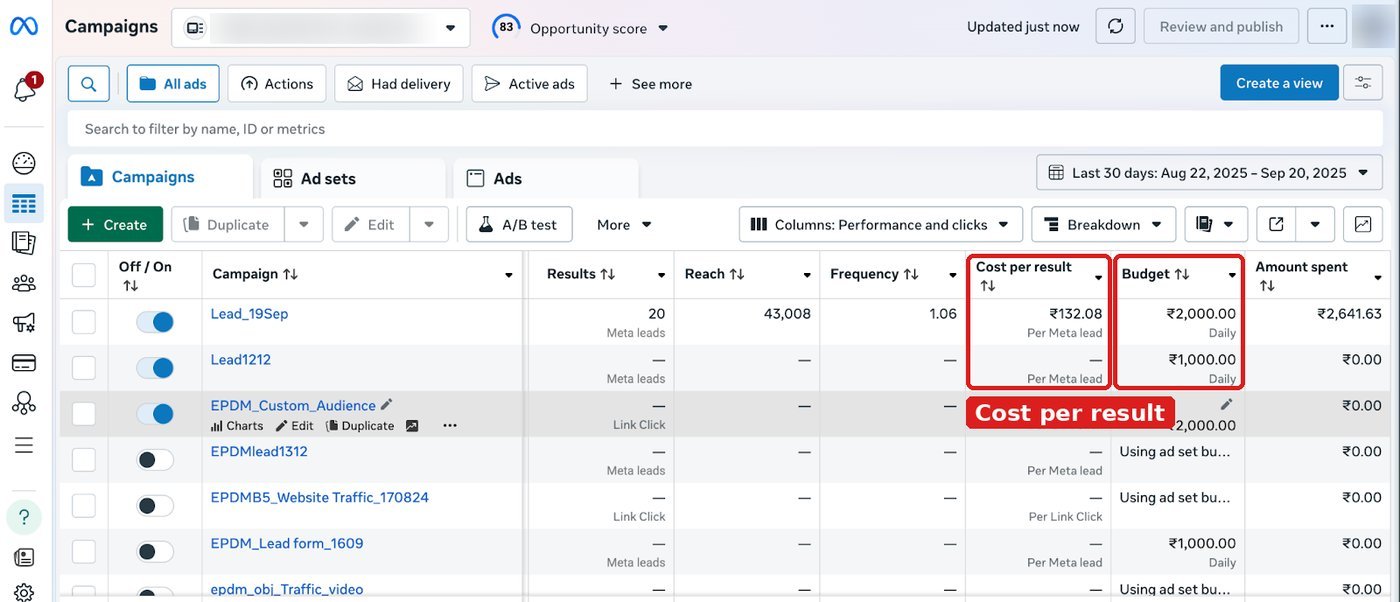Open the Last 30 days date range picker
1400x602 pixels.
tap(1209, 173)
